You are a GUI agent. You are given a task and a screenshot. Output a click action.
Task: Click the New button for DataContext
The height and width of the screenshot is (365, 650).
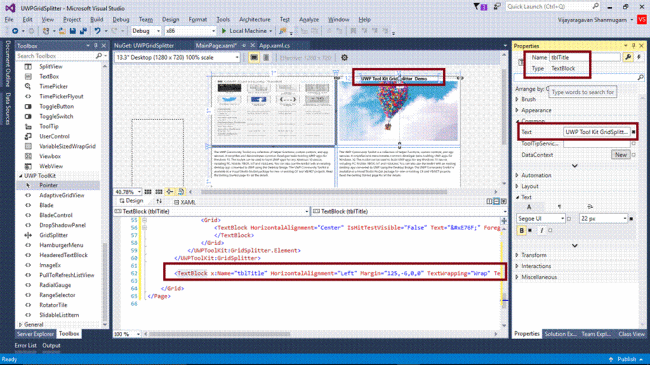(x=621, y=155)
